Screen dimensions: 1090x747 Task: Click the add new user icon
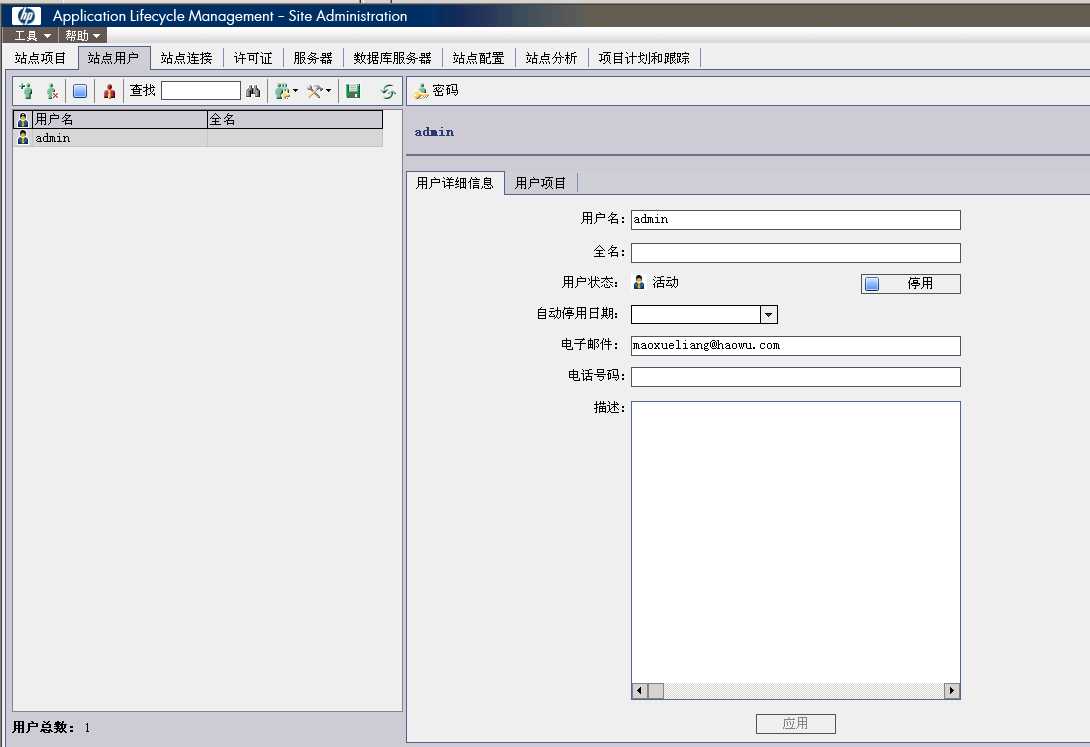[26, 91]
